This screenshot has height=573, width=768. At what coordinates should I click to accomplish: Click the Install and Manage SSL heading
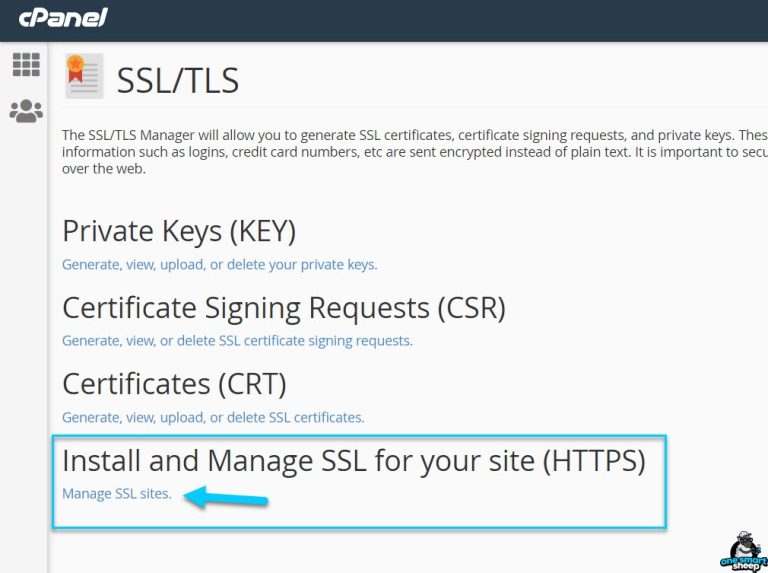click(353, 460)
